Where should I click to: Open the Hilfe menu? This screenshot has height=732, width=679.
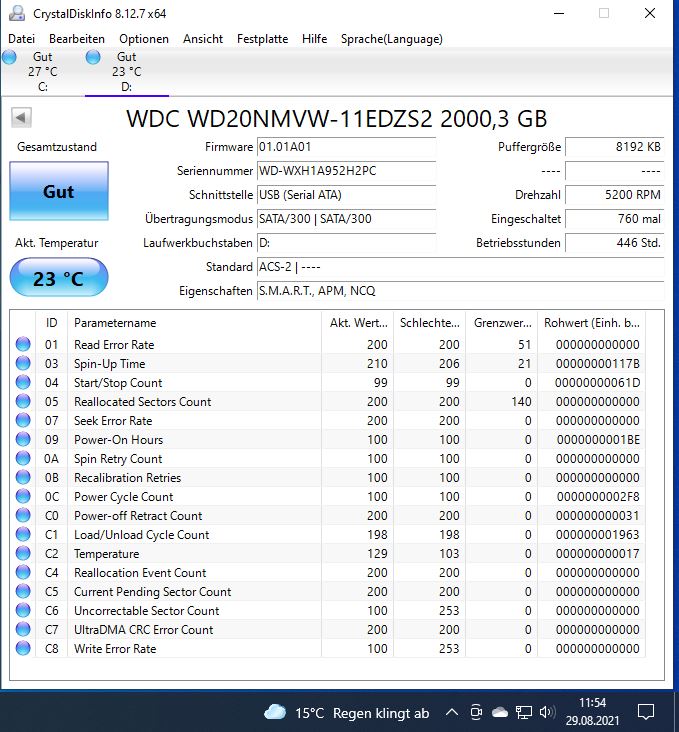(314, 39)
